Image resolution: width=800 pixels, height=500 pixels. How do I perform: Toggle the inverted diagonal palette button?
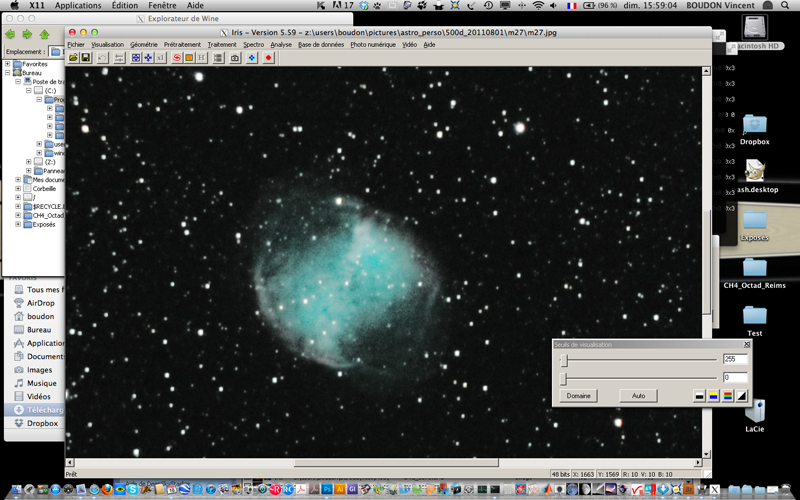pos(741,396)
